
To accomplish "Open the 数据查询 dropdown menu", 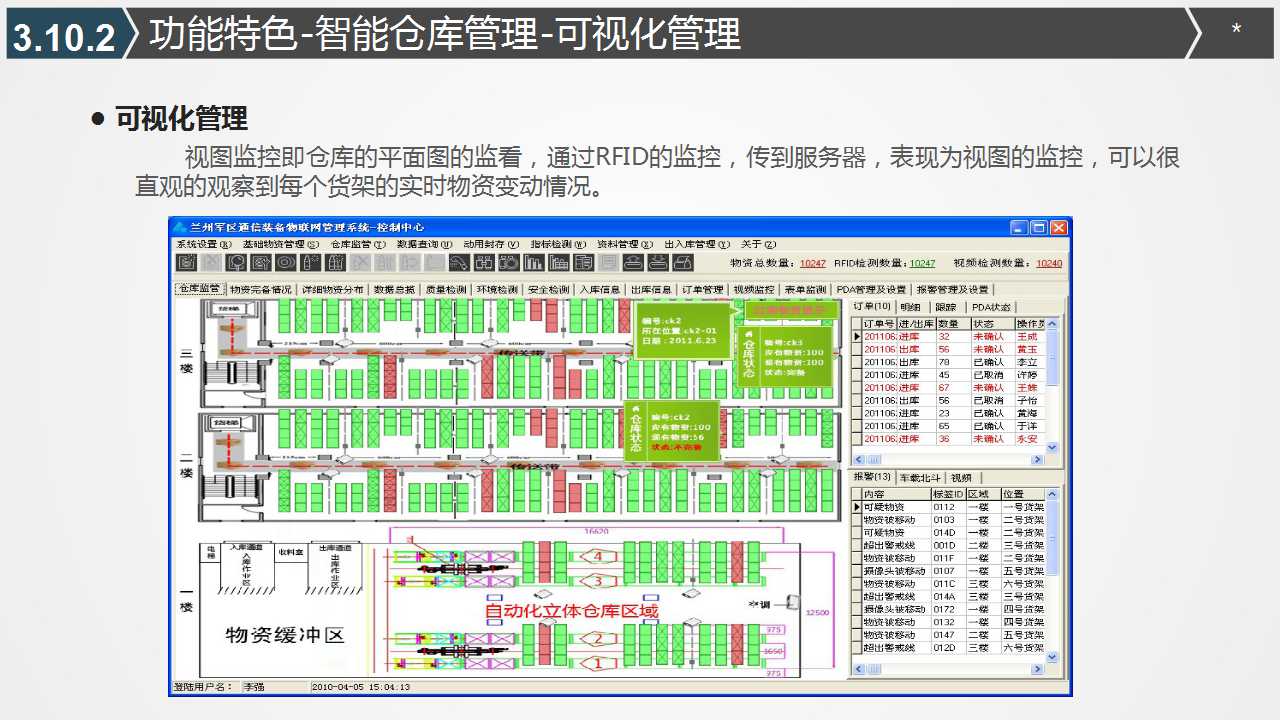I will (424, 244).
